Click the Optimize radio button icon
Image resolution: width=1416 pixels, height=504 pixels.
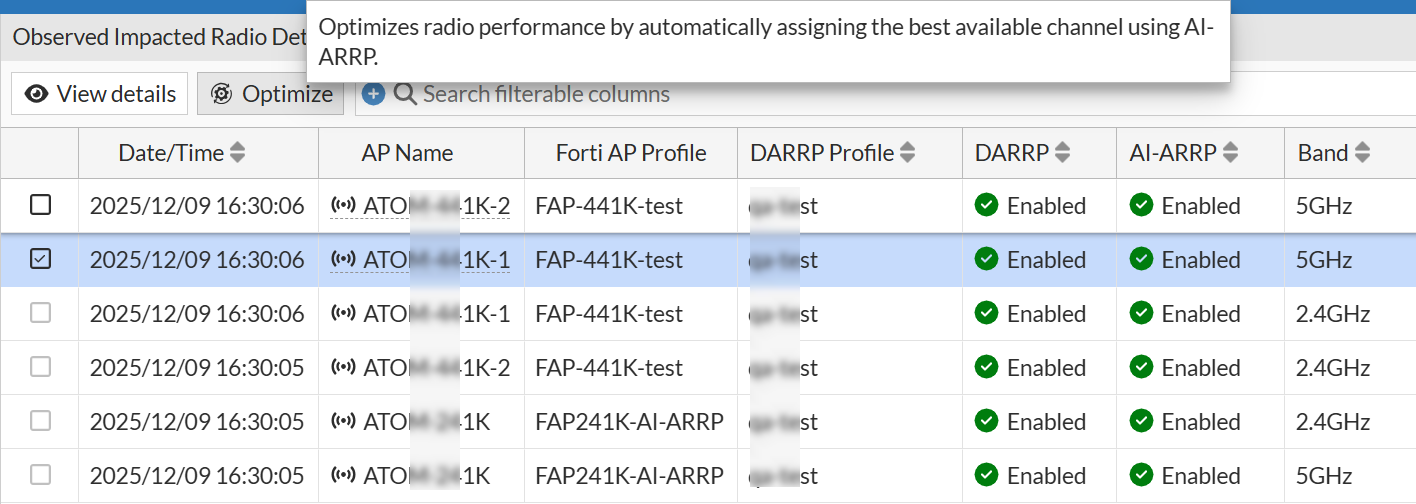tap(222, 94)
